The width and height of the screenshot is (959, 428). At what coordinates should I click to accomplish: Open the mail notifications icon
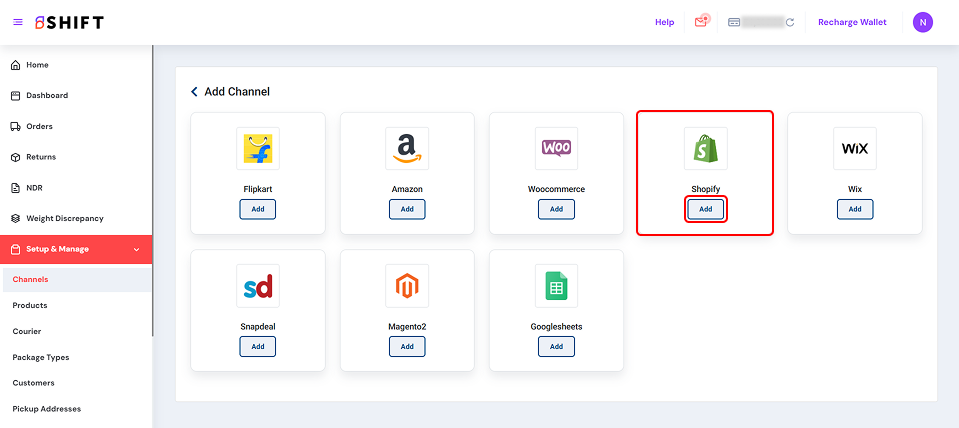(x=701, y=22)
